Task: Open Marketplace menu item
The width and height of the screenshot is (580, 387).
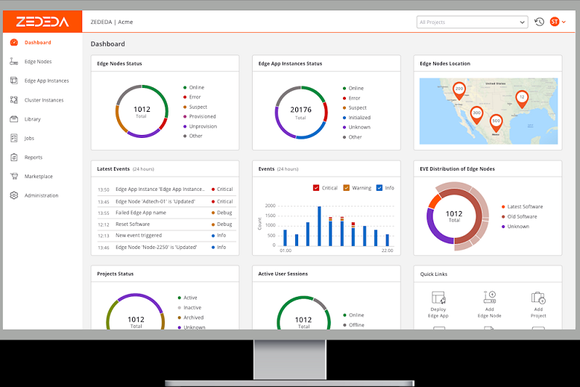Action: pos(38,176)
